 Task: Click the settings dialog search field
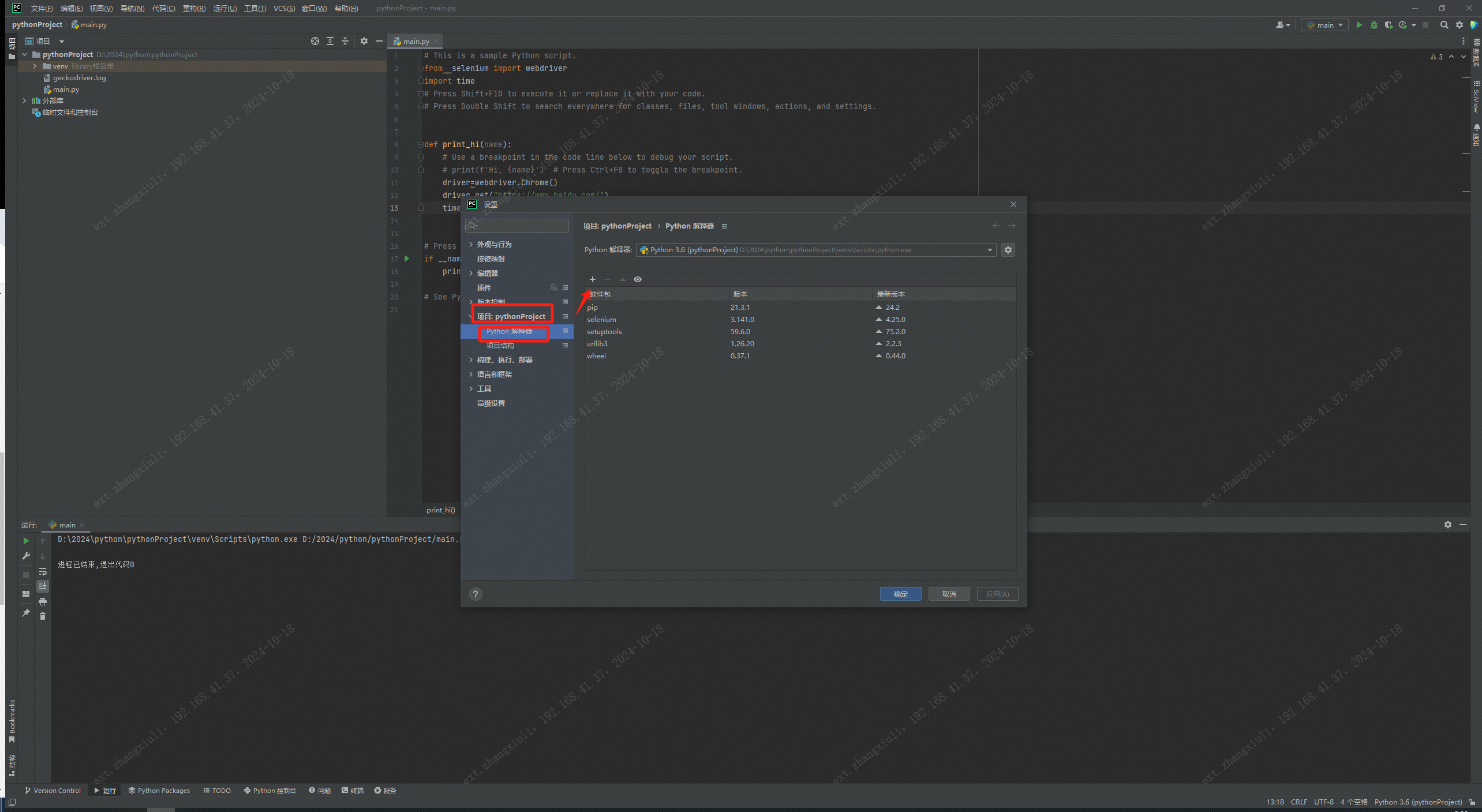[x=517, y=226]
